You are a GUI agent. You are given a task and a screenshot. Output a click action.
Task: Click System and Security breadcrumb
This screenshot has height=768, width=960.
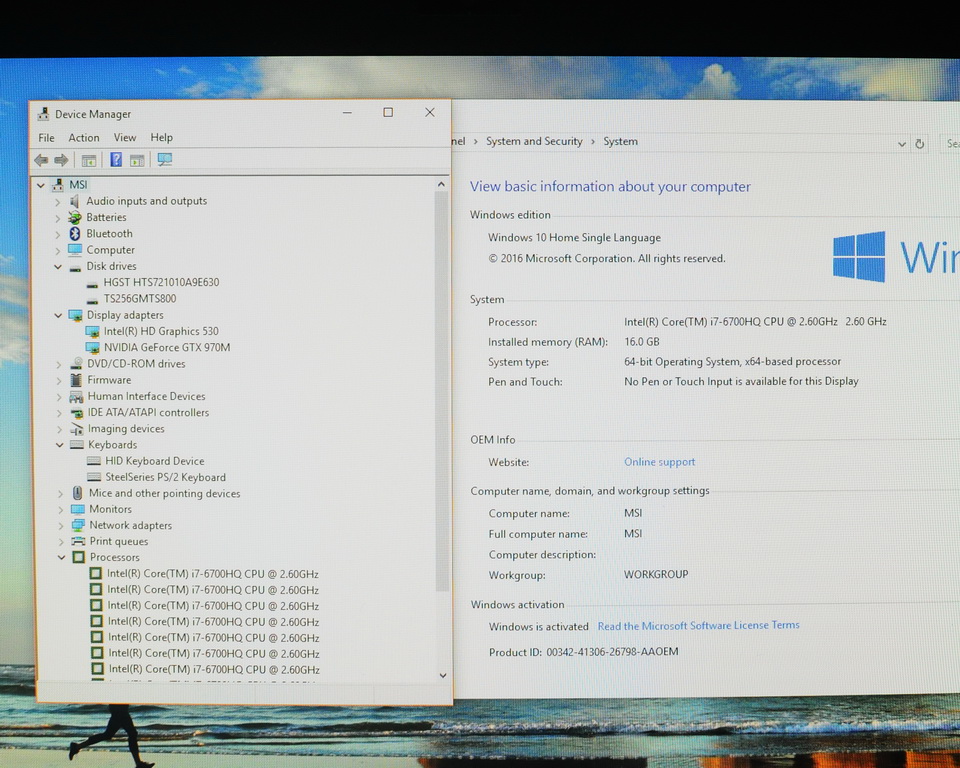(x=534, y=141)
